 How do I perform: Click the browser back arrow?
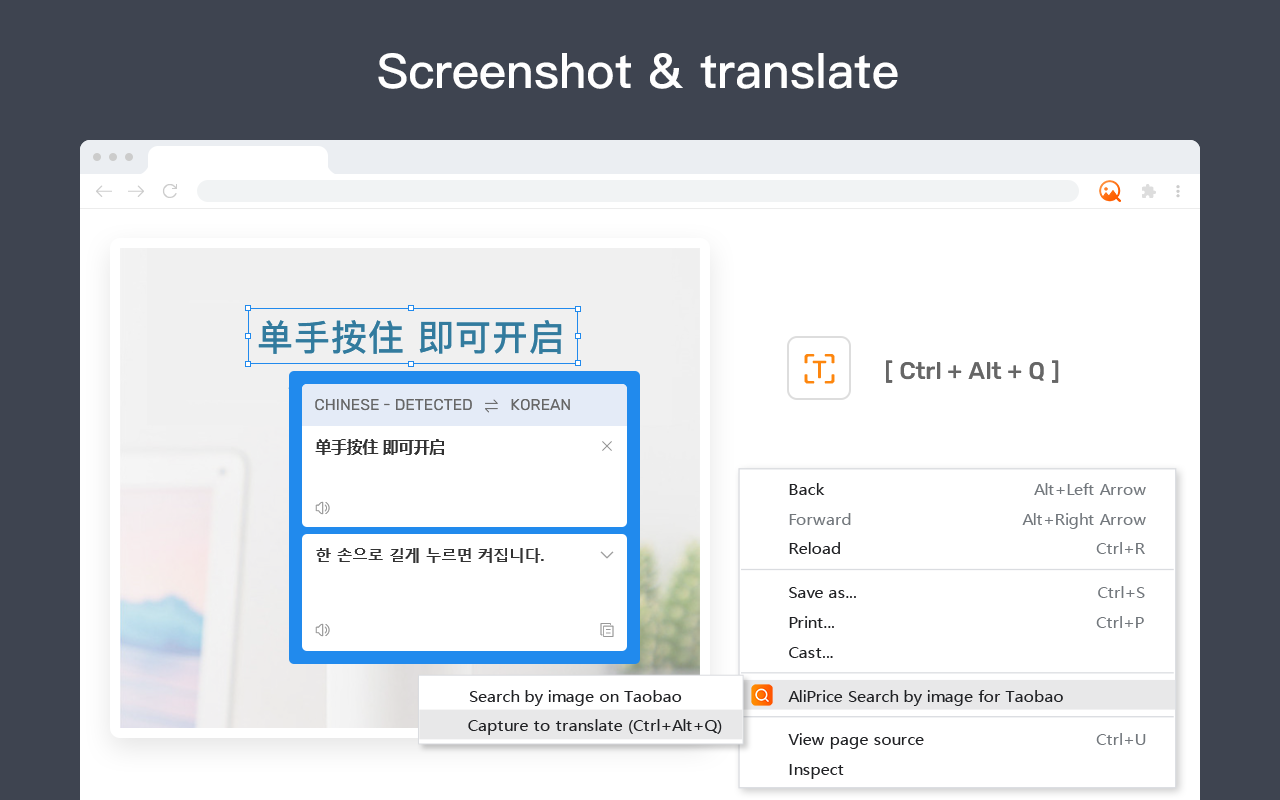point(103,190)
